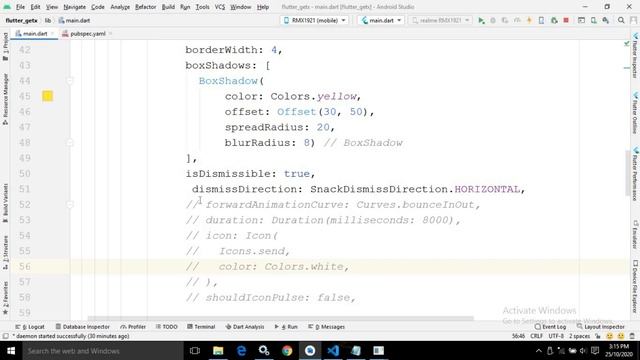Open the Terminal tool window

pos(201,327)
